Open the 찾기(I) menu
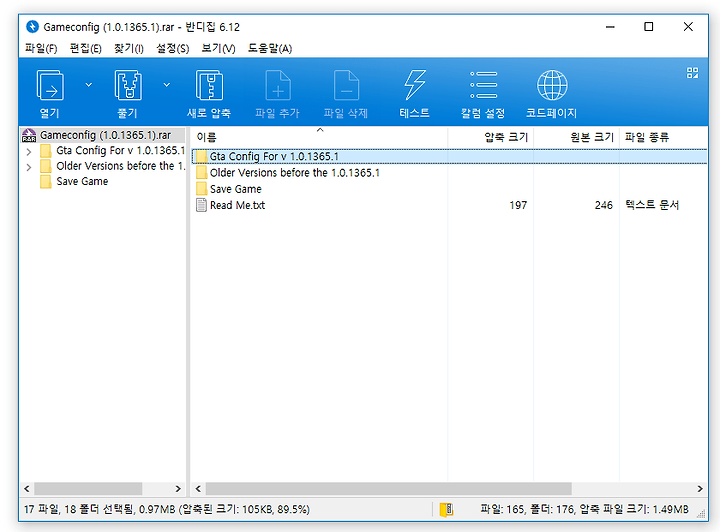The image size is (720, 532). click(129, 48)
